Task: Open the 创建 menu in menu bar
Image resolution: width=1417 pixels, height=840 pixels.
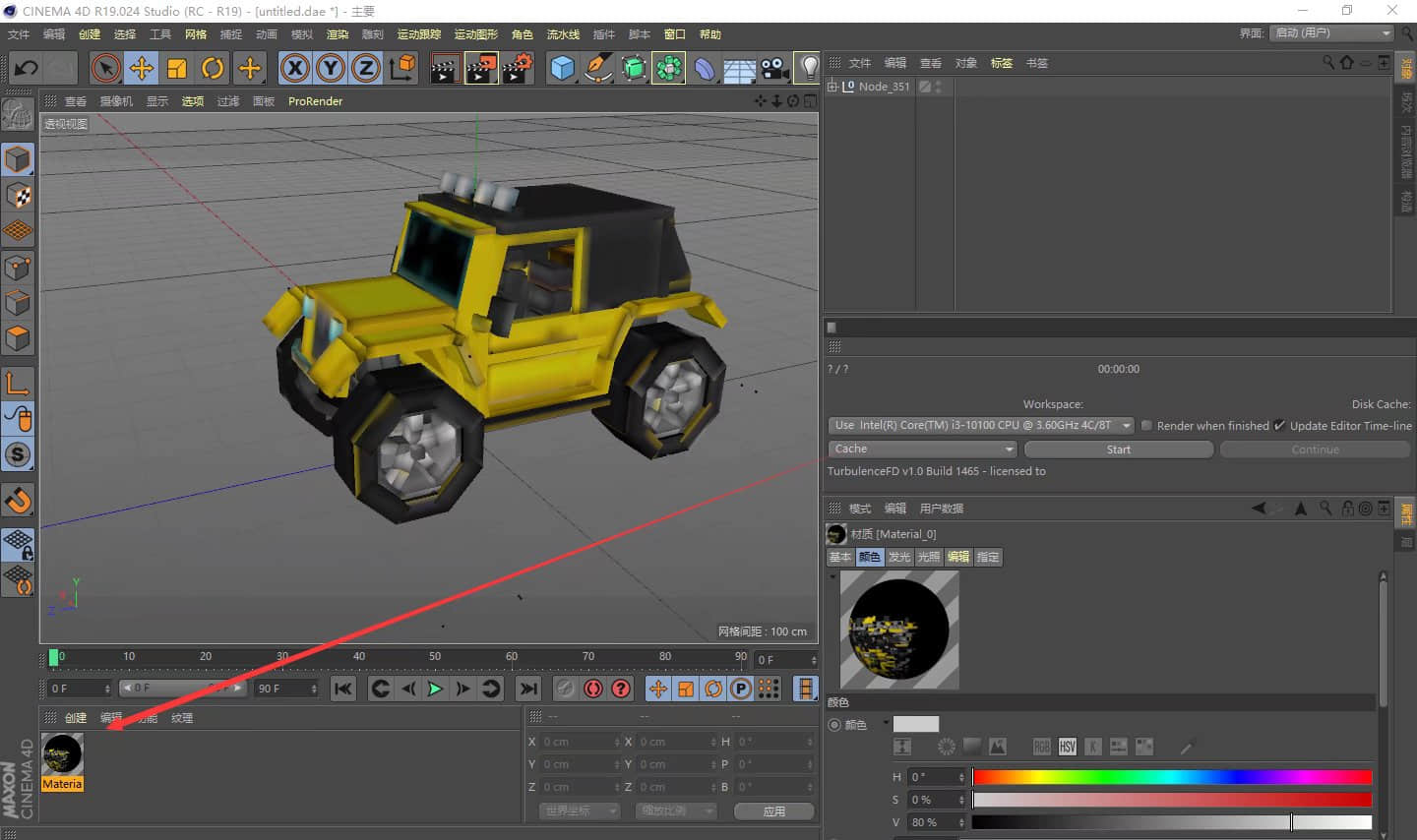Action: pos(90,34)
